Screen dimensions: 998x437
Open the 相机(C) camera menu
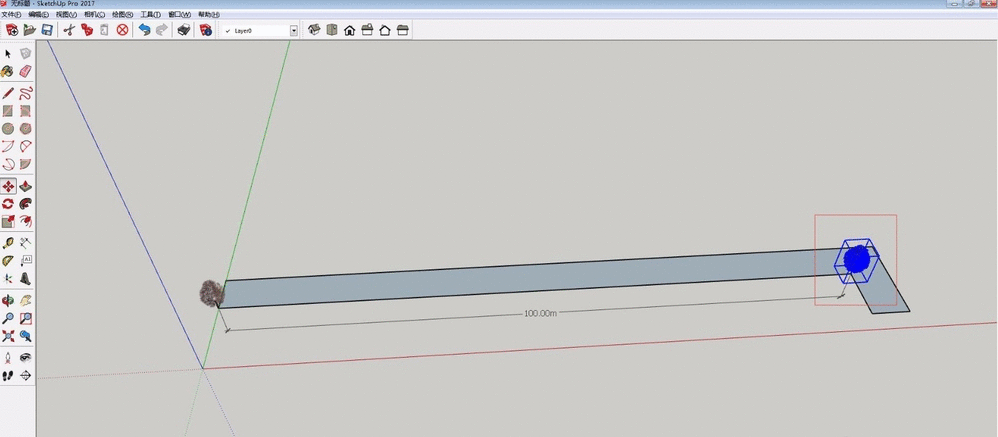(x=93, y=15)
